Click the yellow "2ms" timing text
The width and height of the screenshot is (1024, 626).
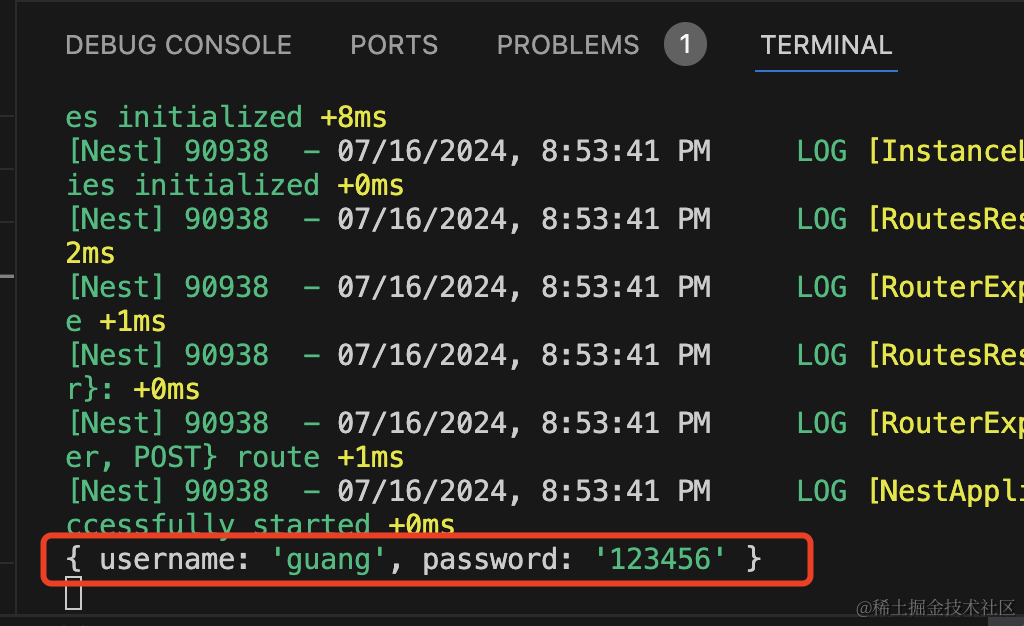tap(90, 254)
